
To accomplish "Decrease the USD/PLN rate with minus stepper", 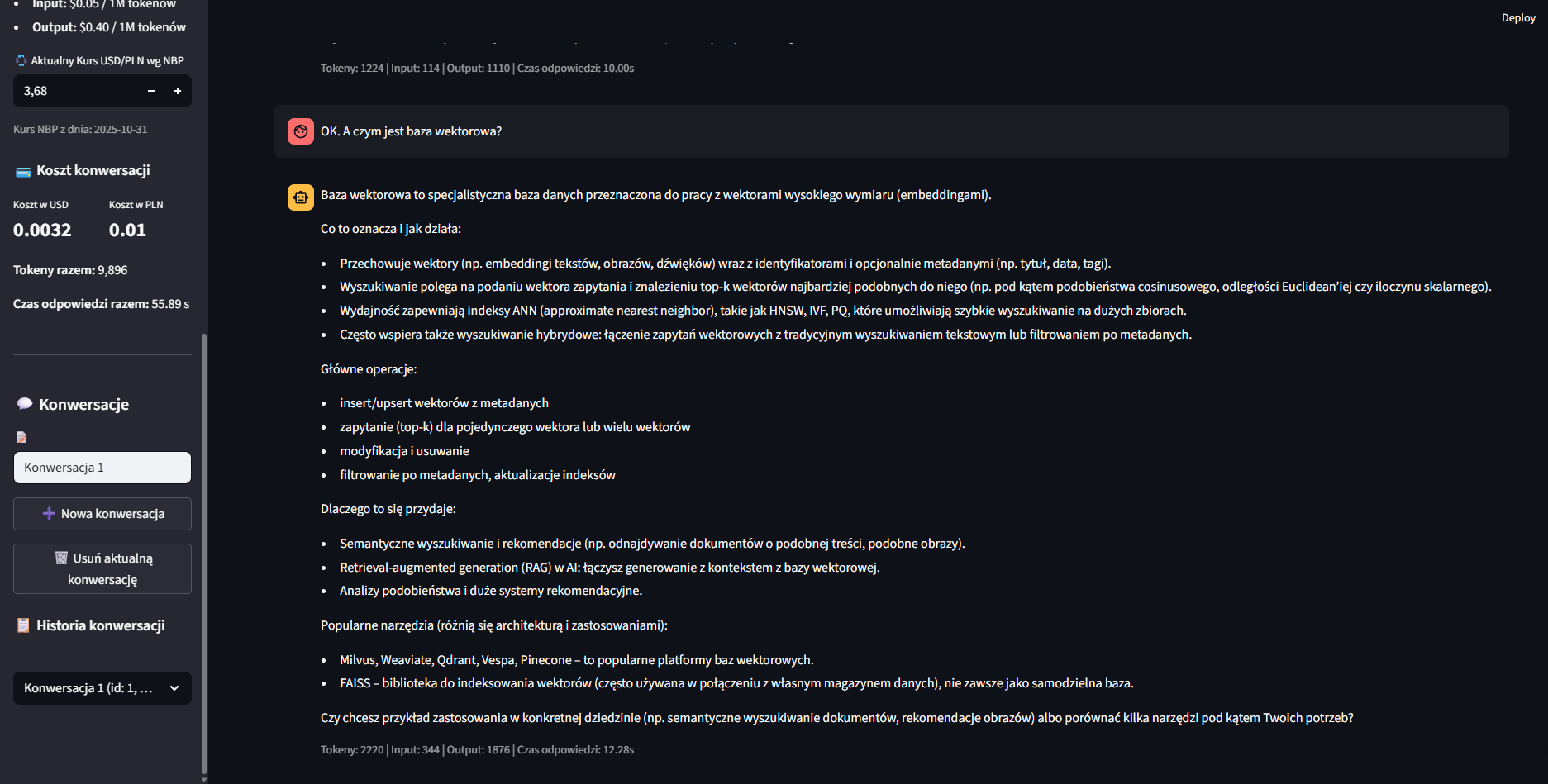I will click(151, 91).
